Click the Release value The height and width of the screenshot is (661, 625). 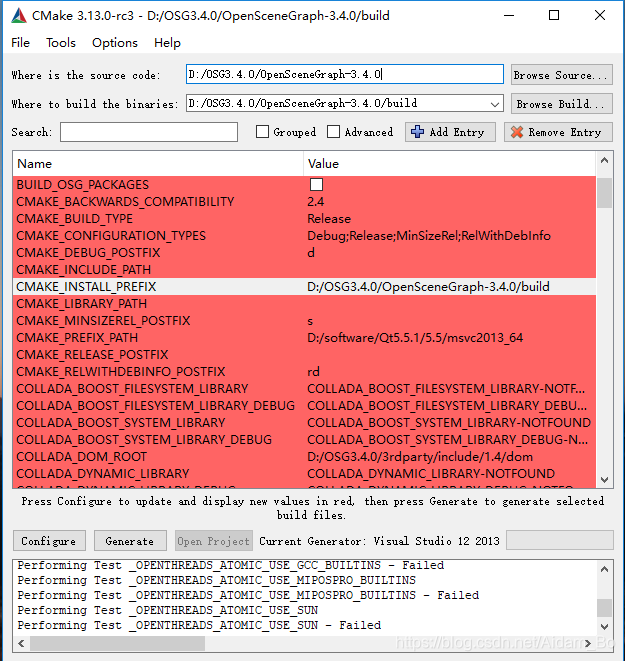tap(329, 219)
